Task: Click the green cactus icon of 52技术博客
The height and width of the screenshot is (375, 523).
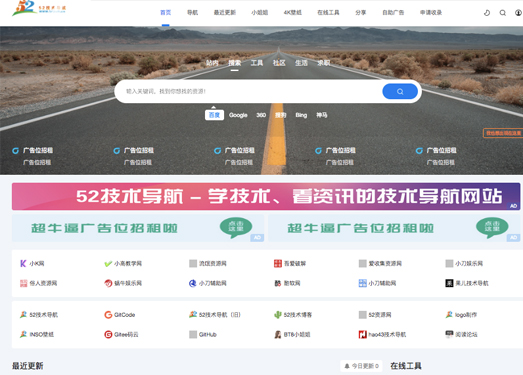Action: pyautogui.click(x=278, y=315)
